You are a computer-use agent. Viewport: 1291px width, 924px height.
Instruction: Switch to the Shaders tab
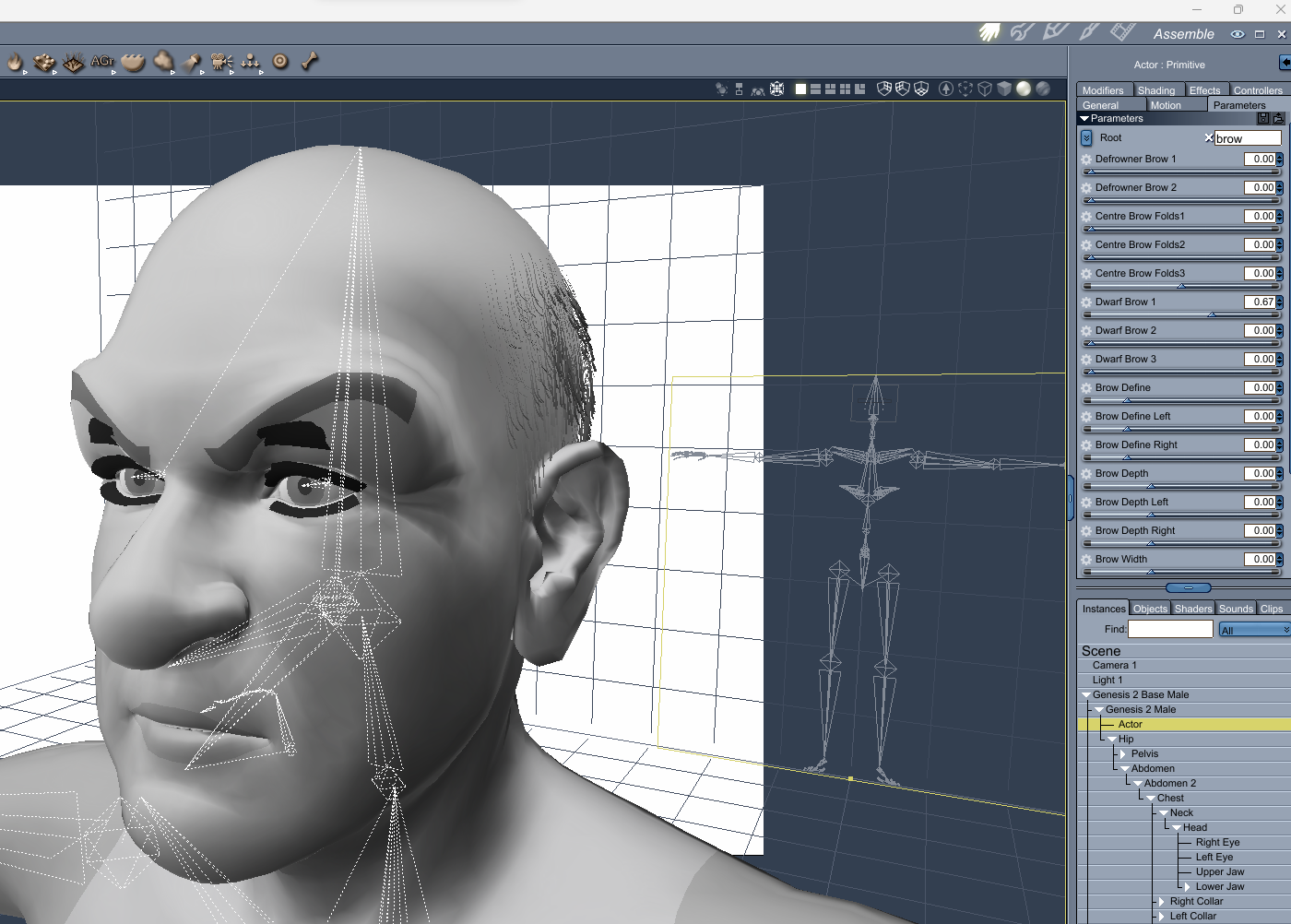[1193, 608]
